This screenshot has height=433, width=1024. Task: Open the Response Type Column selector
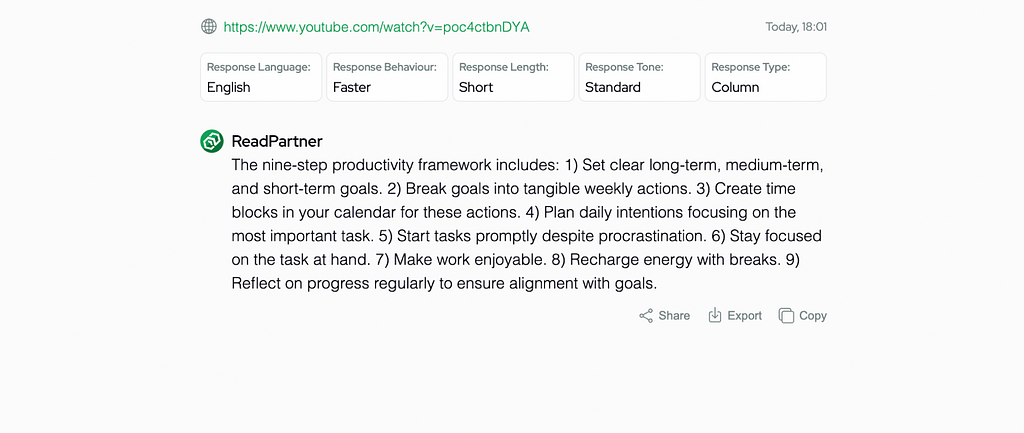click(x=765, y=77)
